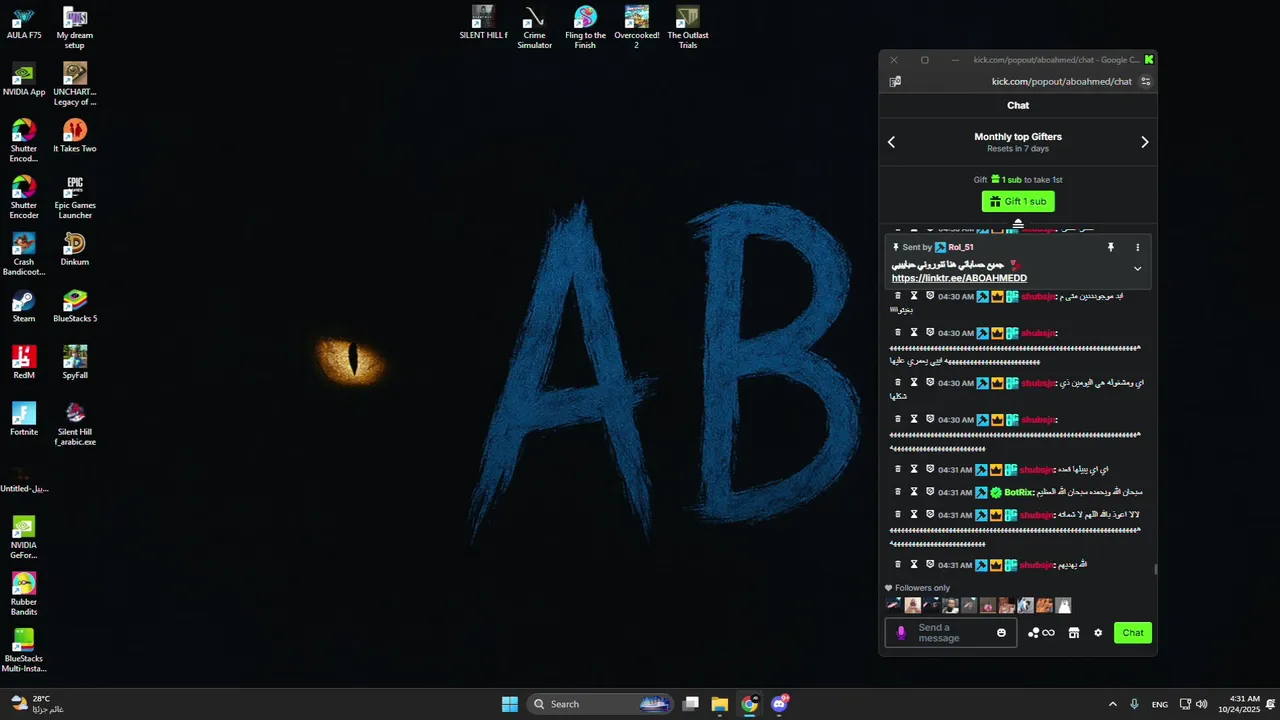
Task: Click the taskbar Search box
Action: coord(599,704)
